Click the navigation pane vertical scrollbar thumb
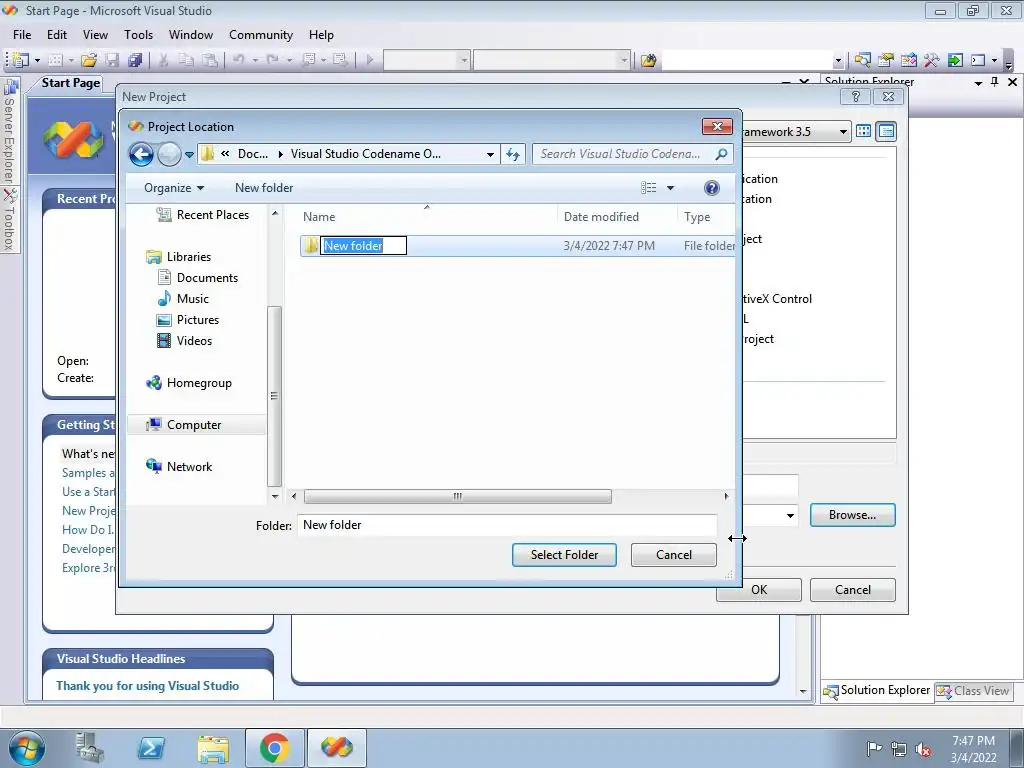The image size is (1024, 768). pos(274,396)
